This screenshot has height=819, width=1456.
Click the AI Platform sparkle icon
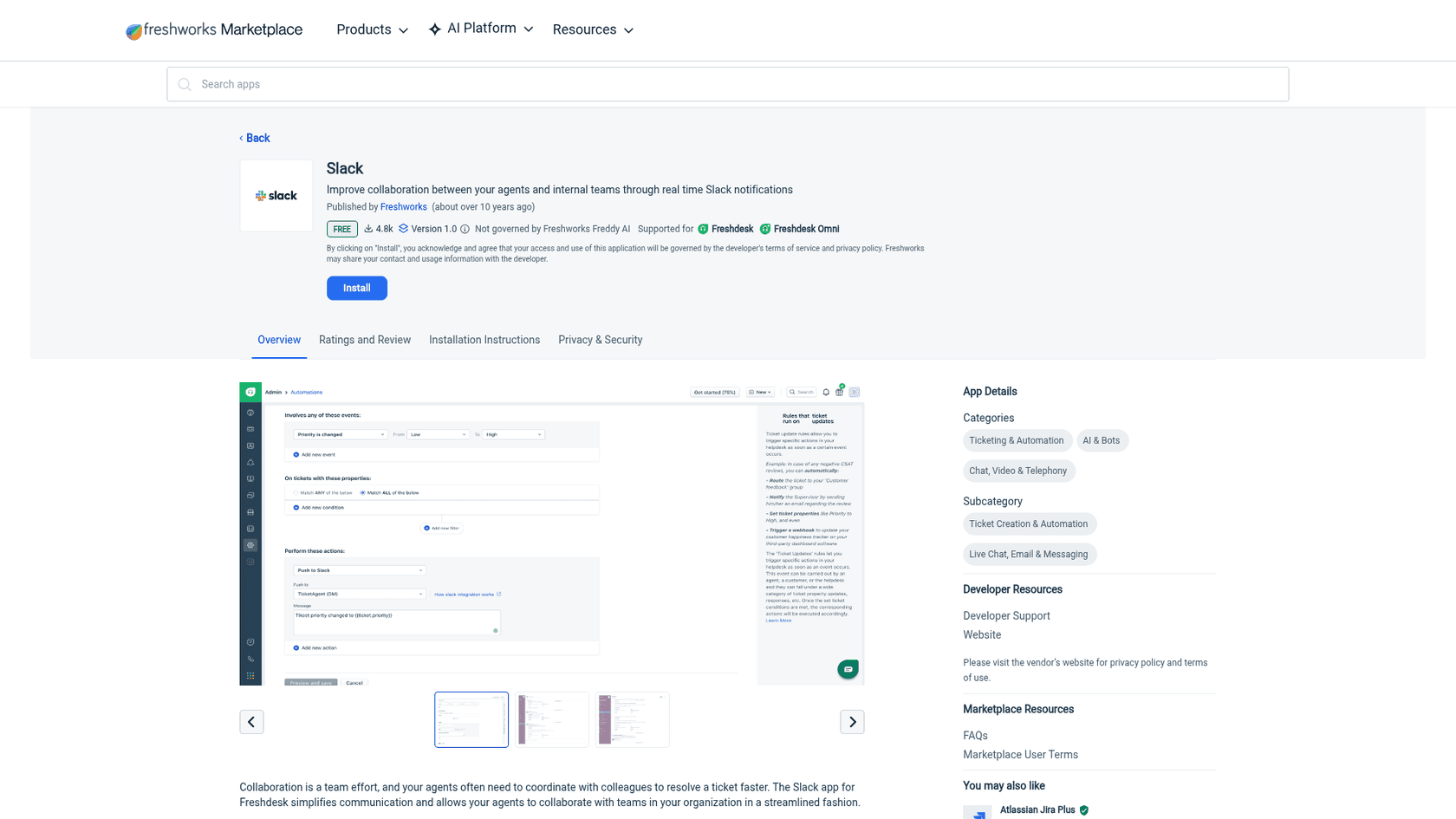click(435, 29)
